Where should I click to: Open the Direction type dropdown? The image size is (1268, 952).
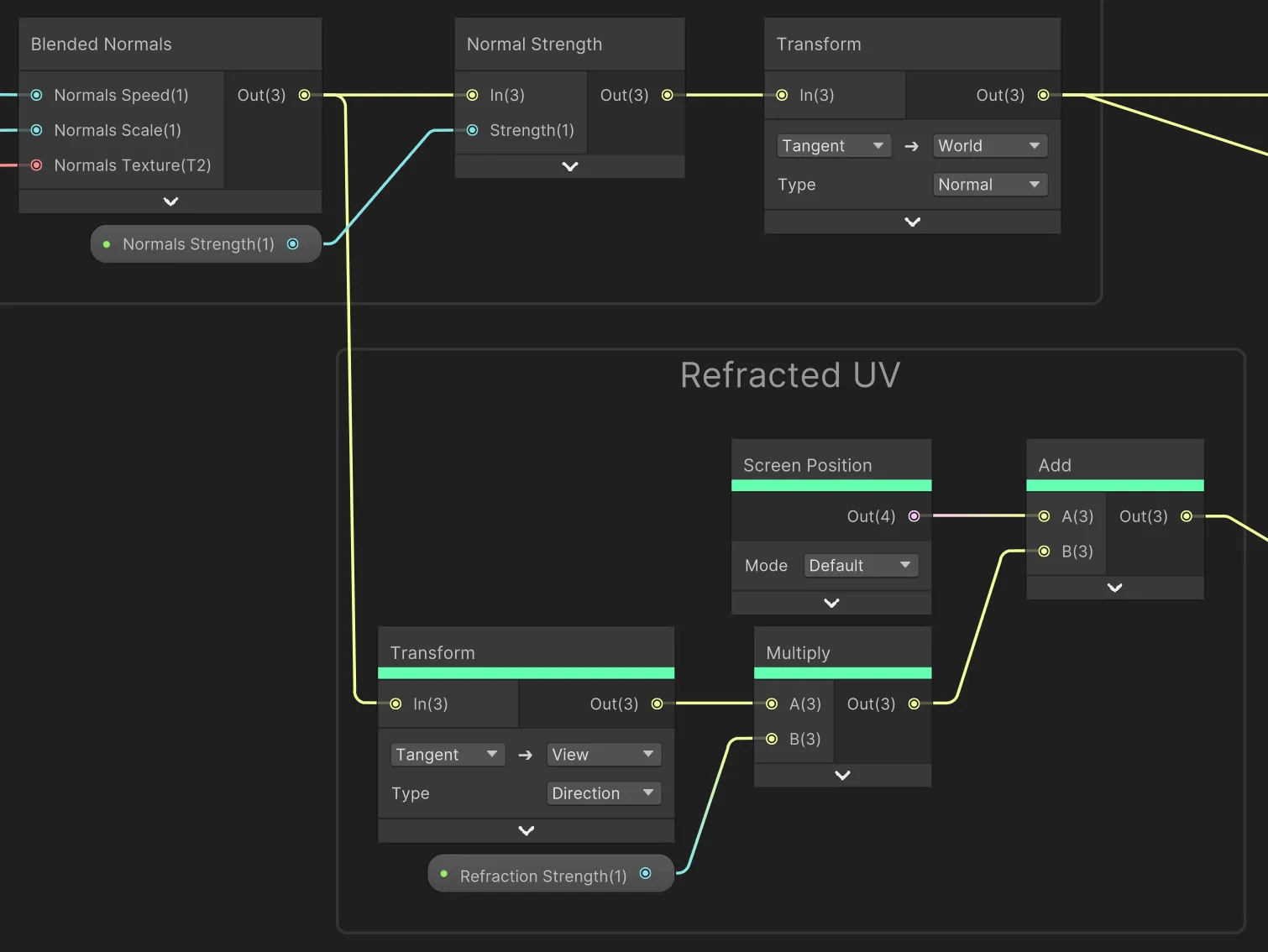pos(603,793)
